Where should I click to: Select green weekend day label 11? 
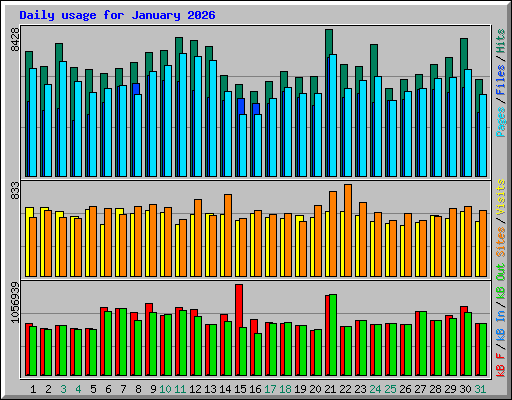tap(180, 389)
